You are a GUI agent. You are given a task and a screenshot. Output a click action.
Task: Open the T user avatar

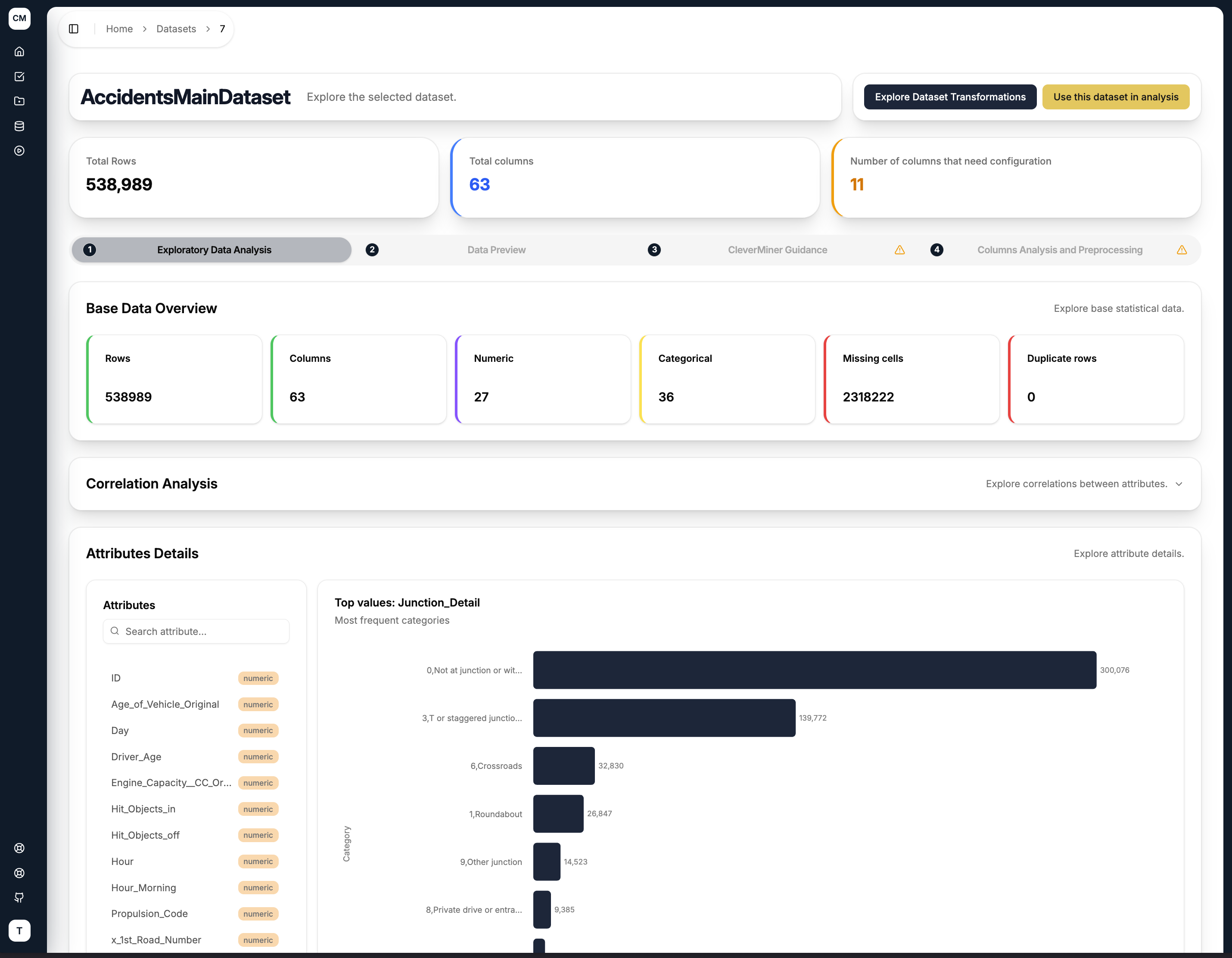click(19, 930)
